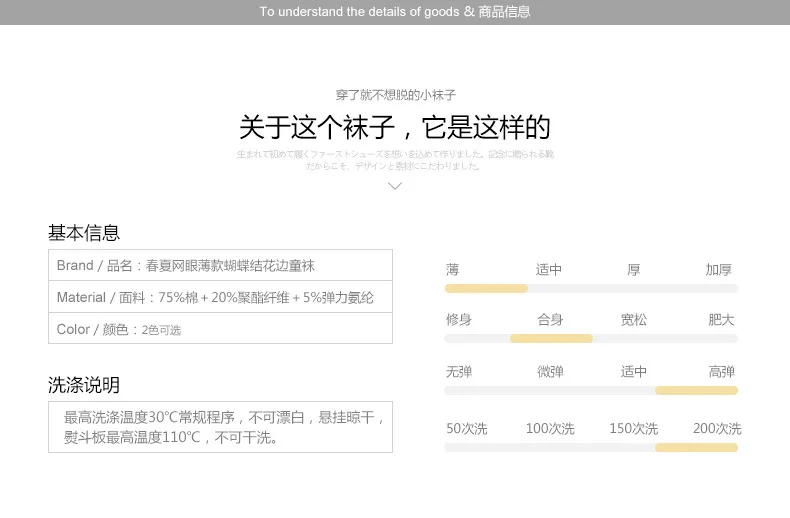Click the 宽松 fit label

[634, 319]
